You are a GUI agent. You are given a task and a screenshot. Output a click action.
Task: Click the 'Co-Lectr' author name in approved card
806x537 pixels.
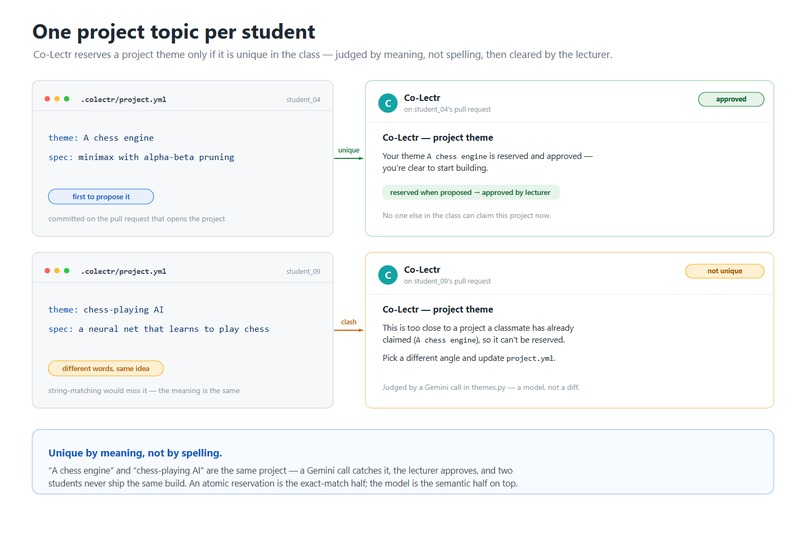[422, 98]
